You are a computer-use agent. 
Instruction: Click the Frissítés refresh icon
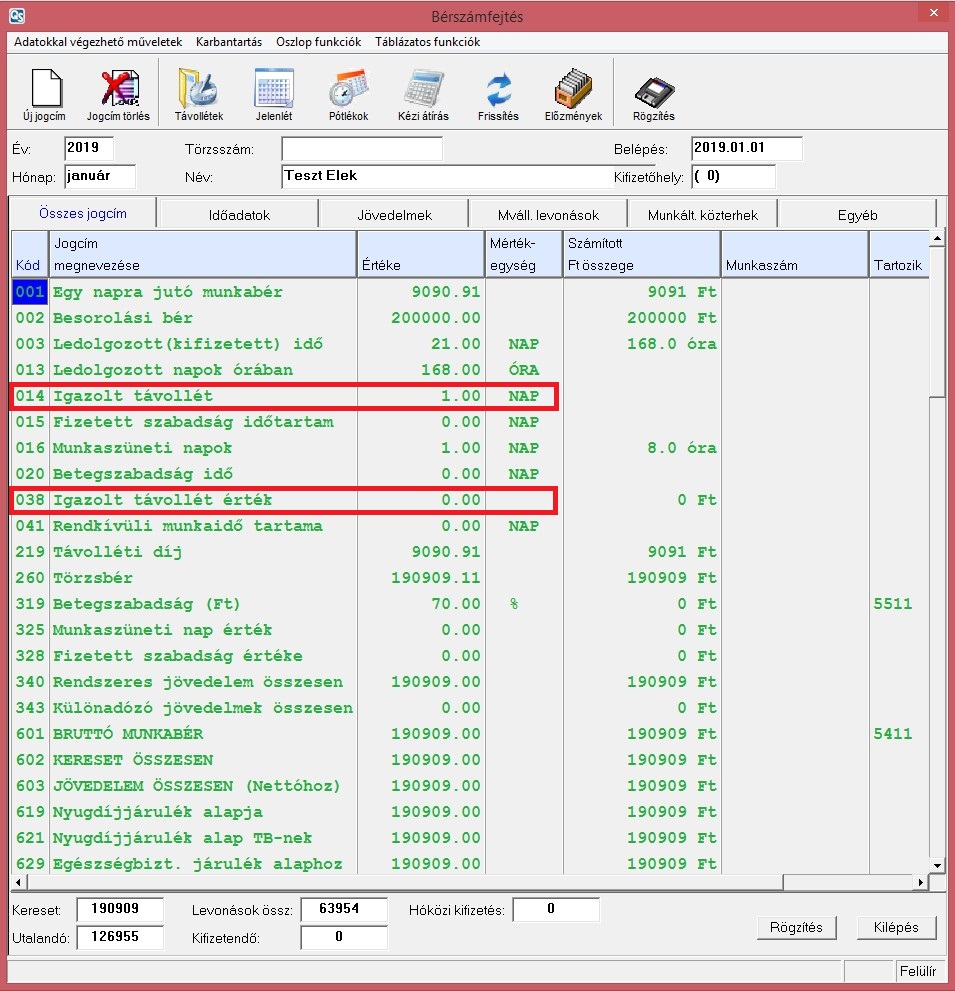499,89
